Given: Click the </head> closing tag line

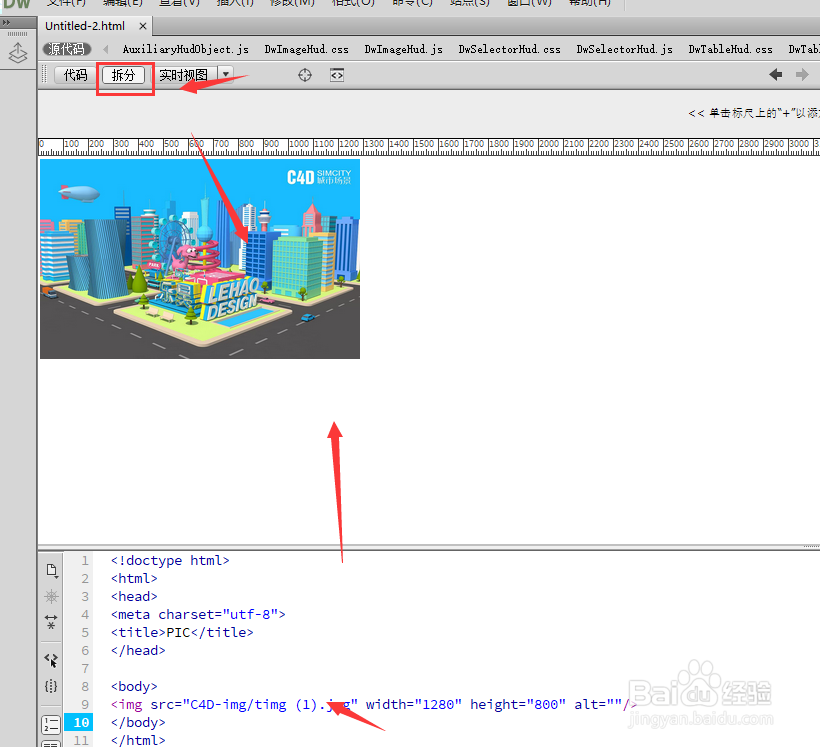Looking at the screenshot, I should pos(138,651).
